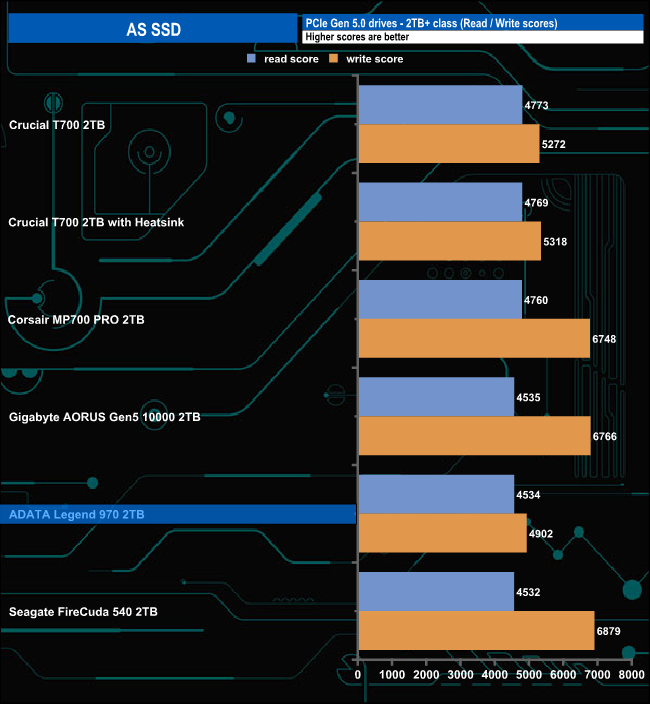The image size is (650, 704).
Task: Click the 5000 axis tick label
Action: pos(529,674)
